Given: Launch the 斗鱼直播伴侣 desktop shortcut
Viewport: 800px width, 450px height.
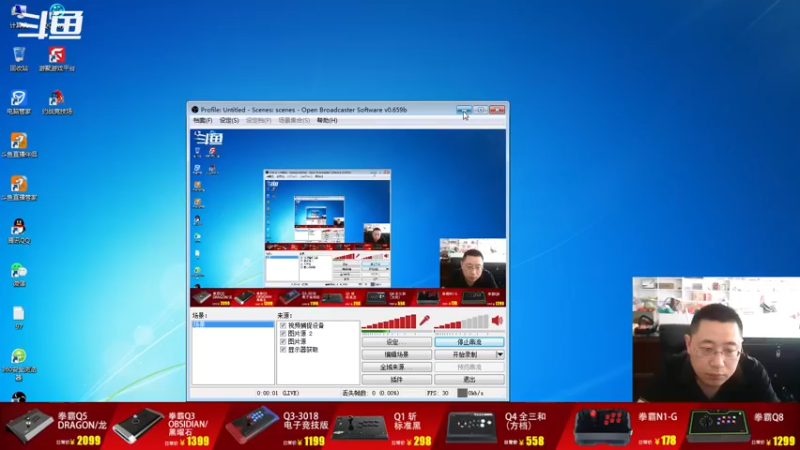Looking at the screenshot, I should [x=19, y=145].
